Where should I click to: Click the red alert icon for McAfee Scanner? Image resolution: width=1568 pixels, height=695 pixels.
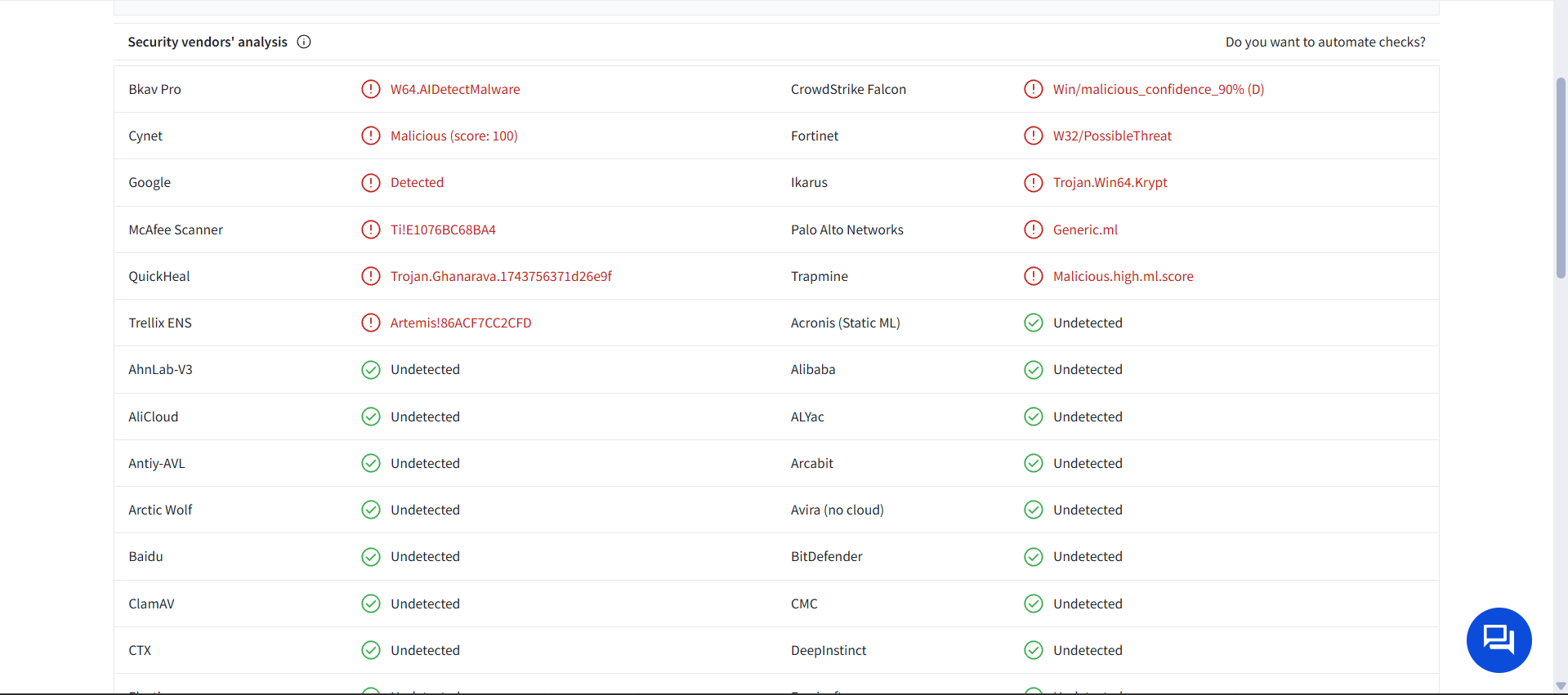[371, 229]
